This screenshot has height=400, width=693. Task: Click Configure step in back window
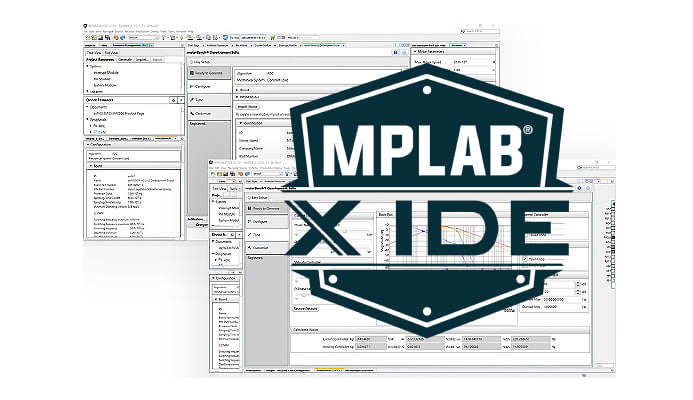[209, 87]
